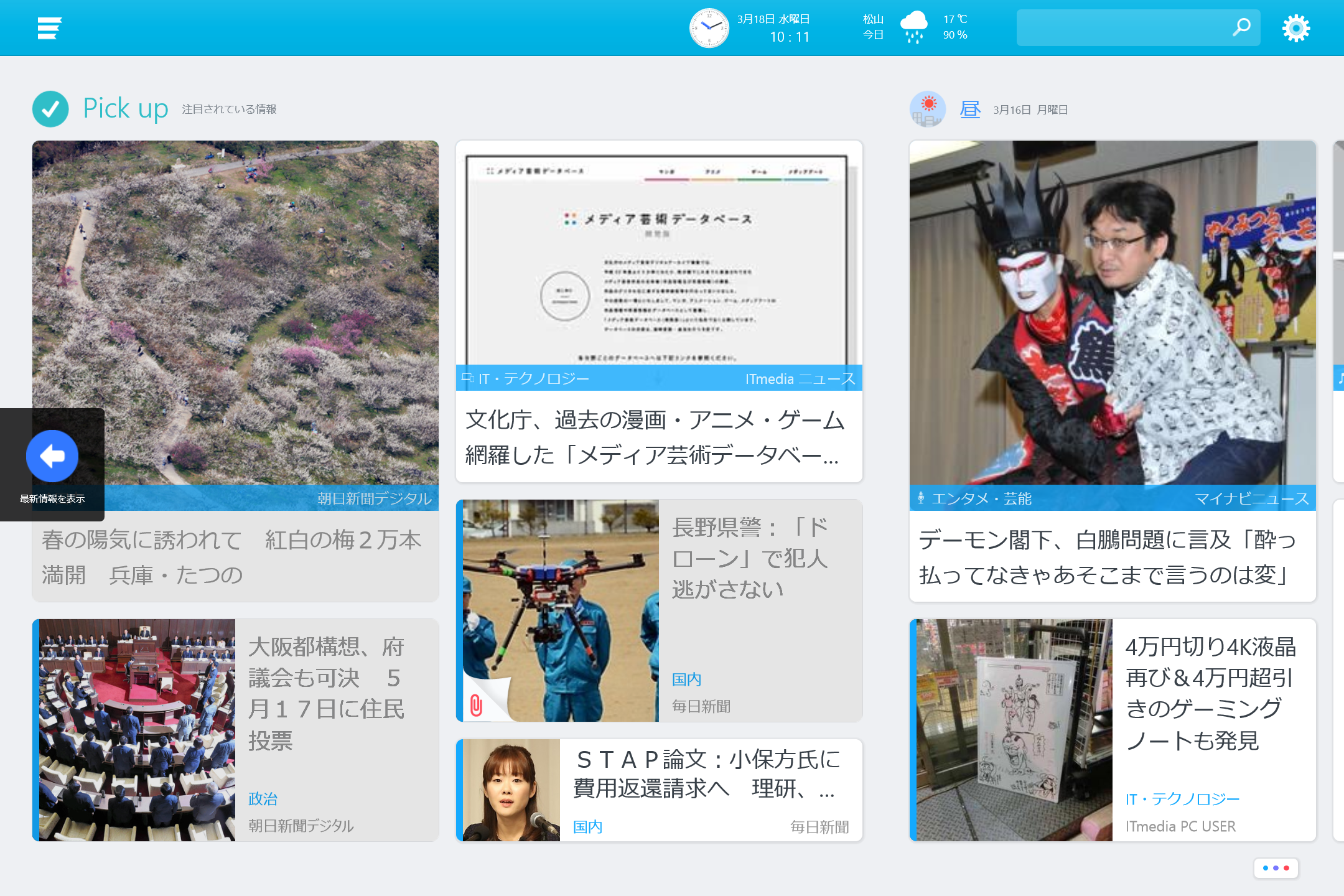Click 最新情報を表示 back arrow
The image size is (1344, 896).
pos(52,456)
